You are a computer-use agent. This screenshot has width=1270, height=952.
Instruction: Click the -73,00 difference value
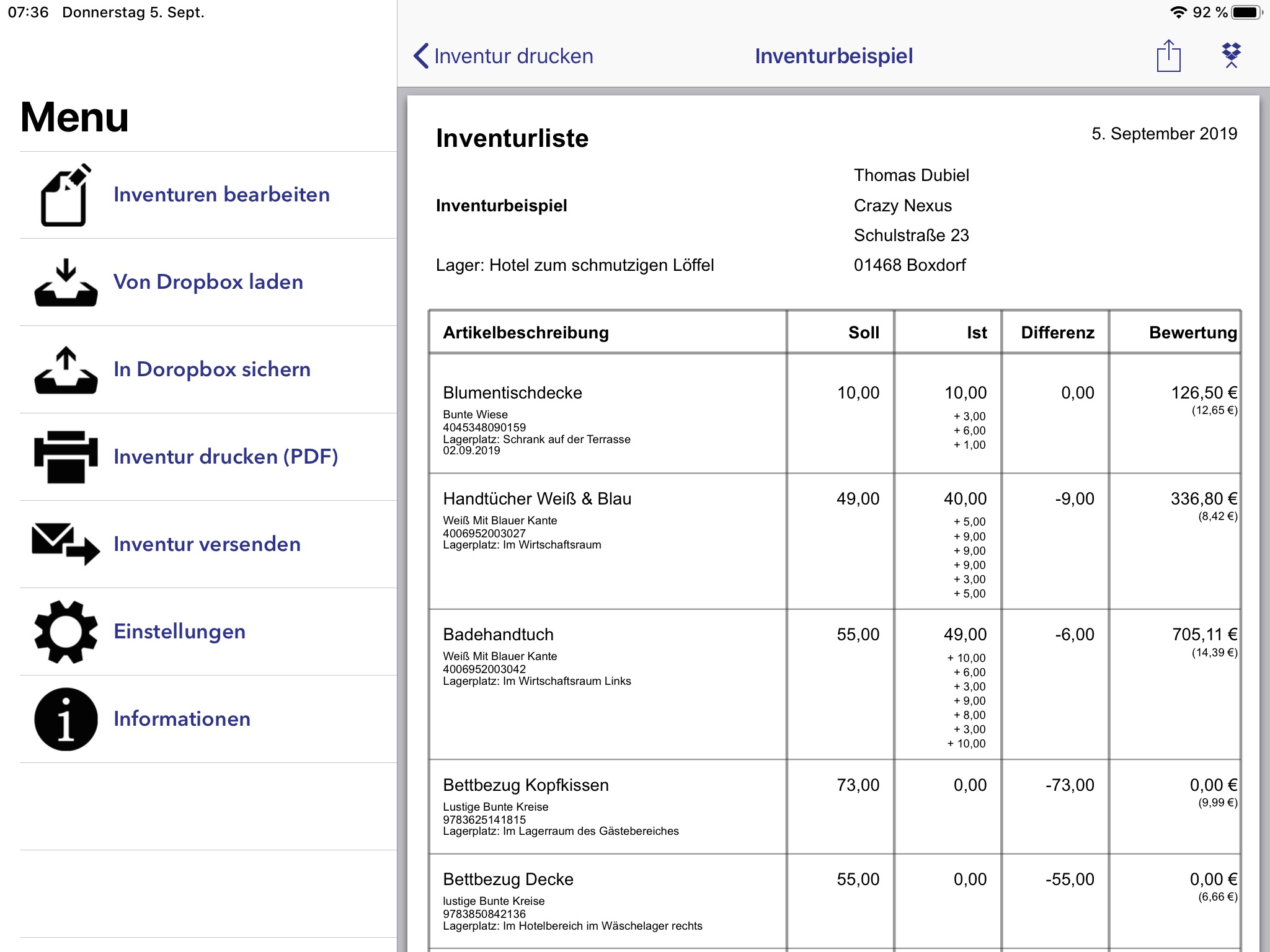(x=1070, y=785)
